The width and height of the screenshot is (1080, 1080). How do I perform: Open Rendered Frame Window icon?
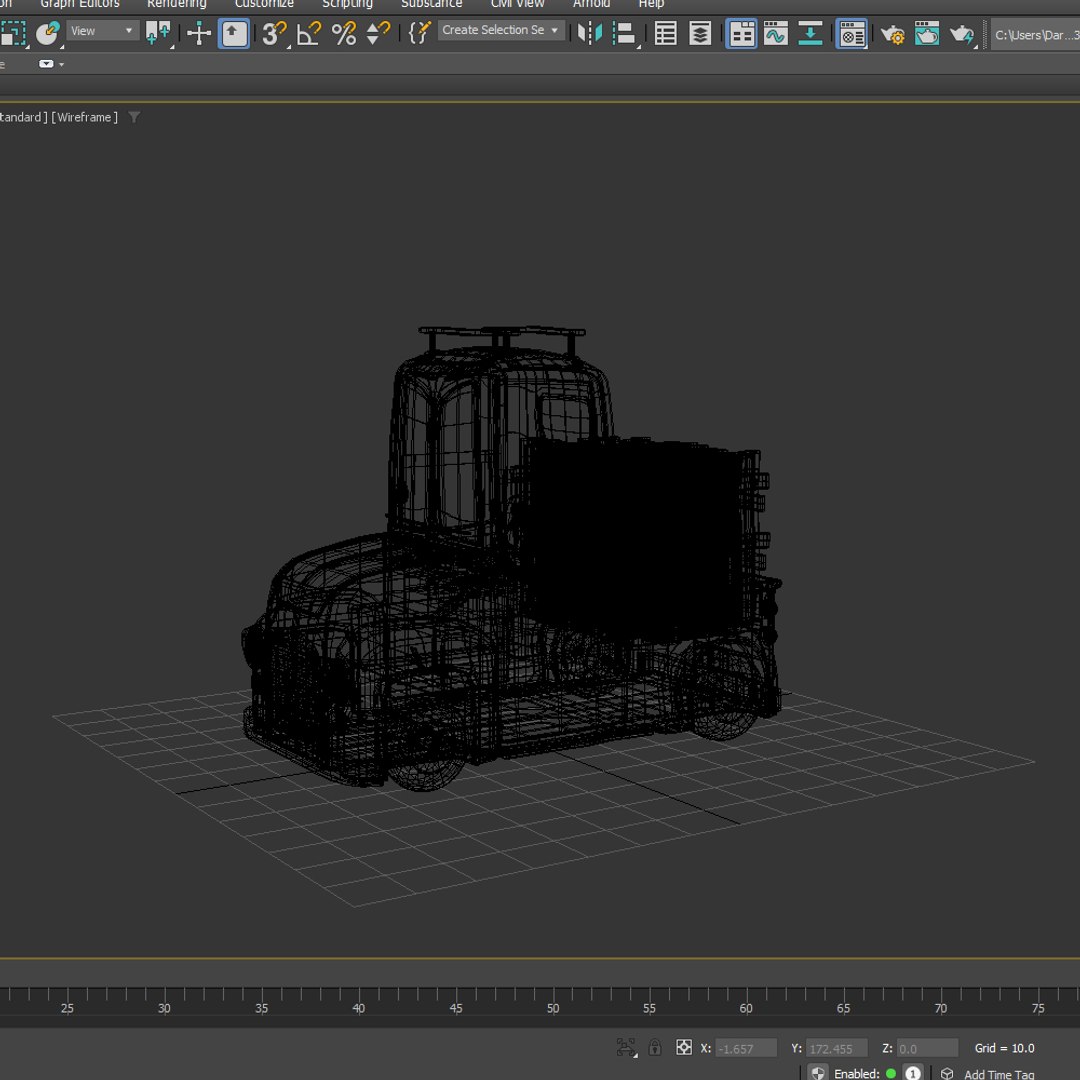point(927,34)
